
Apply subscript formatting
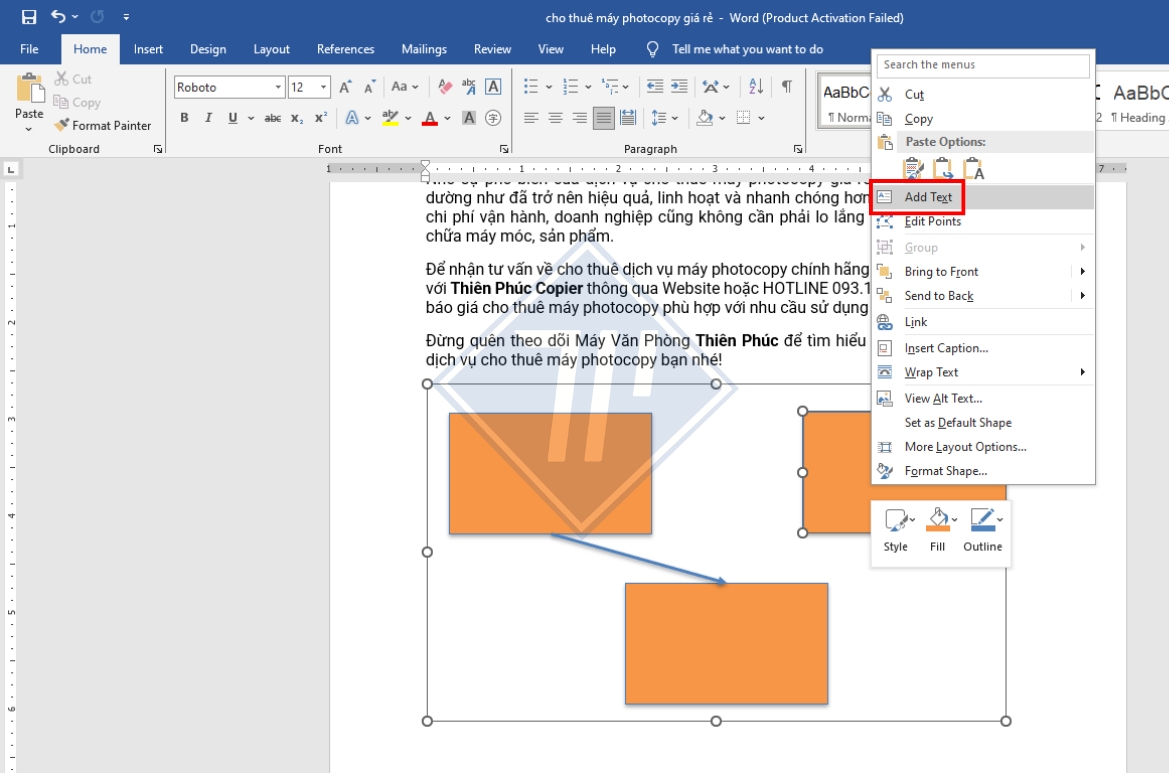297,118
